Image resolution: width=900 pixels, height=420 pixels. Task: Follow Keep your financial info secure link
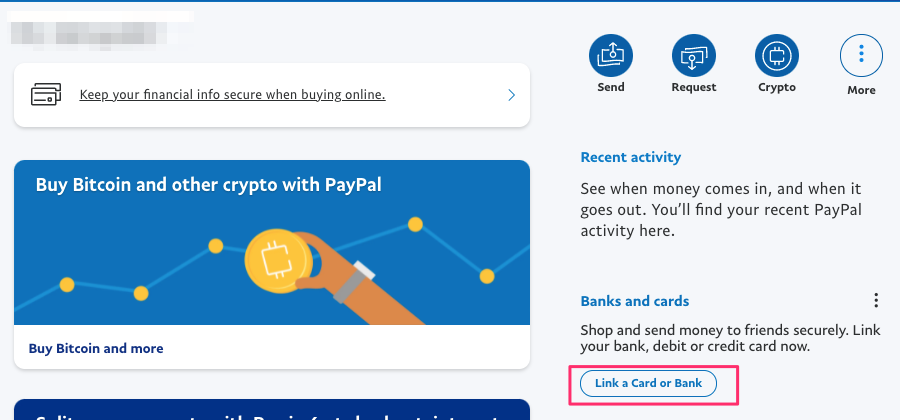coord(232,95)
